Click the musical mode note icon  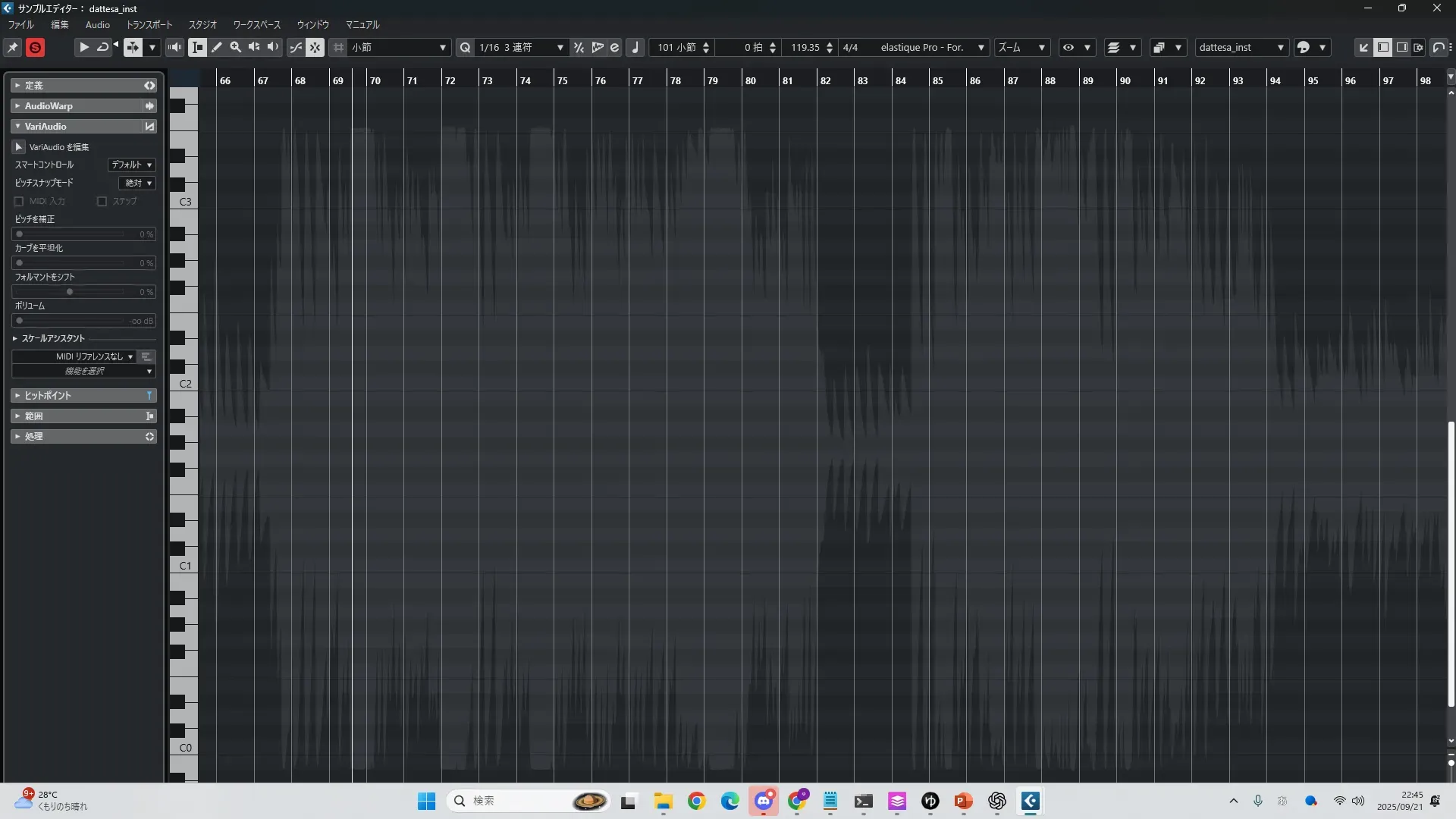pos(635,48)
